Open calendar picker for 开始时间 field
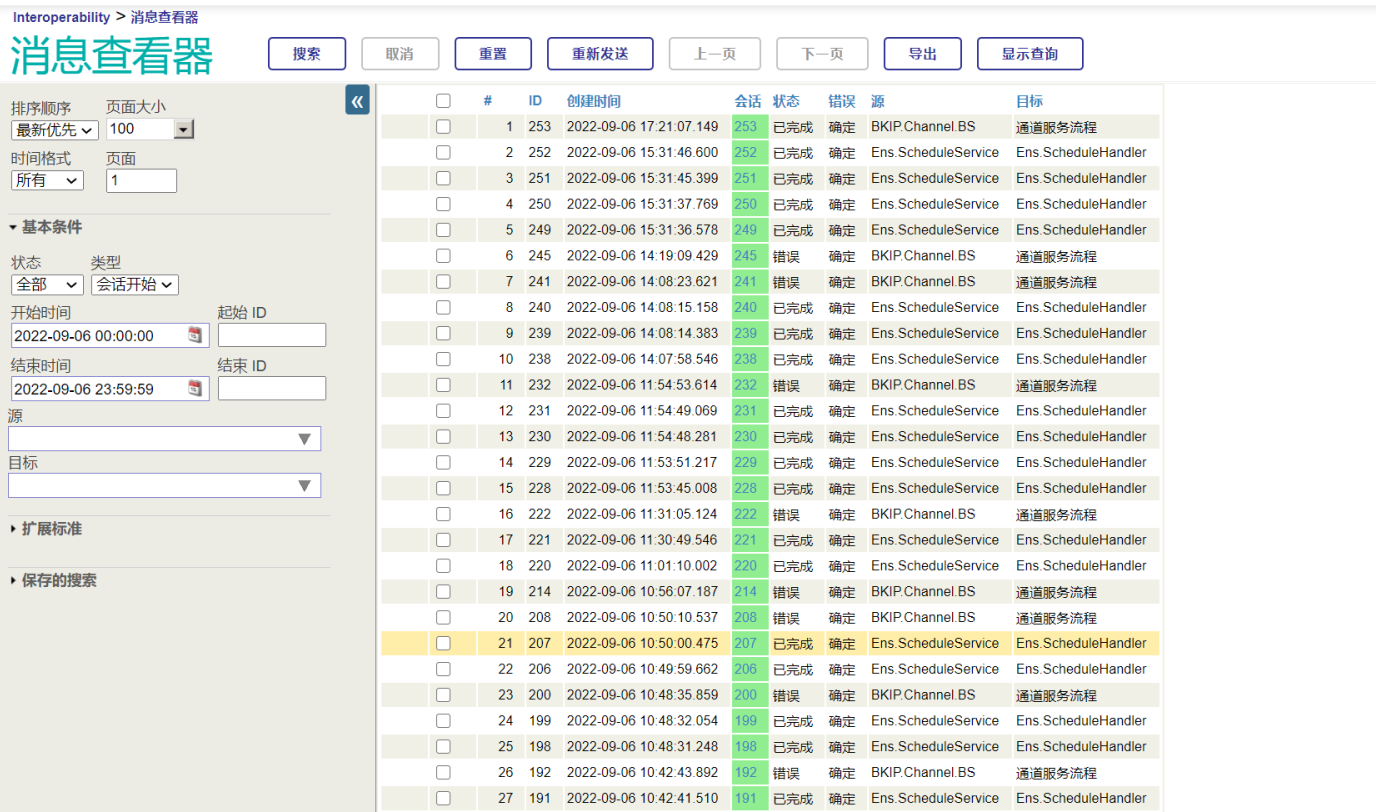 click(x=196, y=335)
